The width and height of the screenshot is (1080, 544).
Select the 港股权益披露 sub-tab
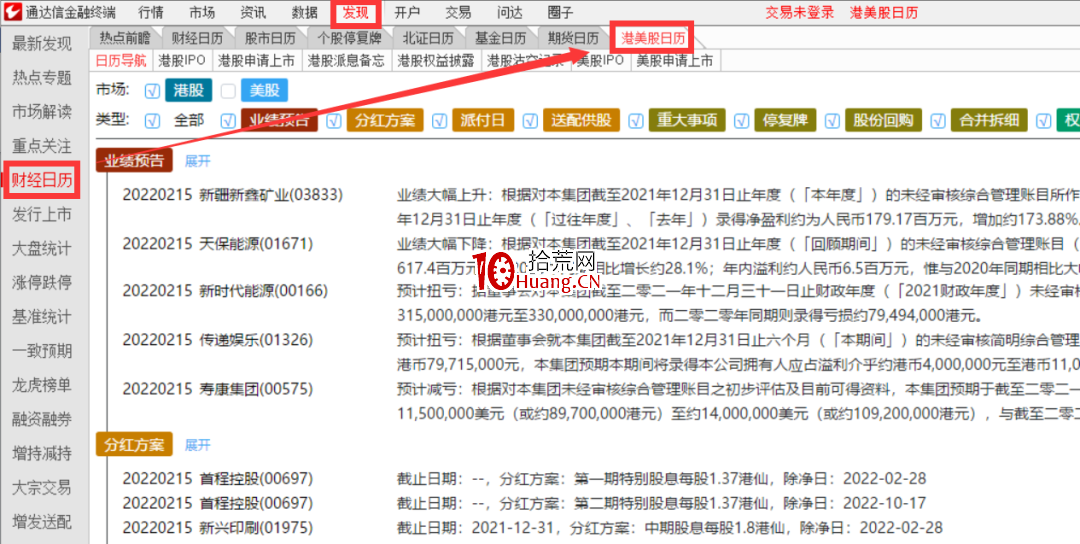[437, 61]
